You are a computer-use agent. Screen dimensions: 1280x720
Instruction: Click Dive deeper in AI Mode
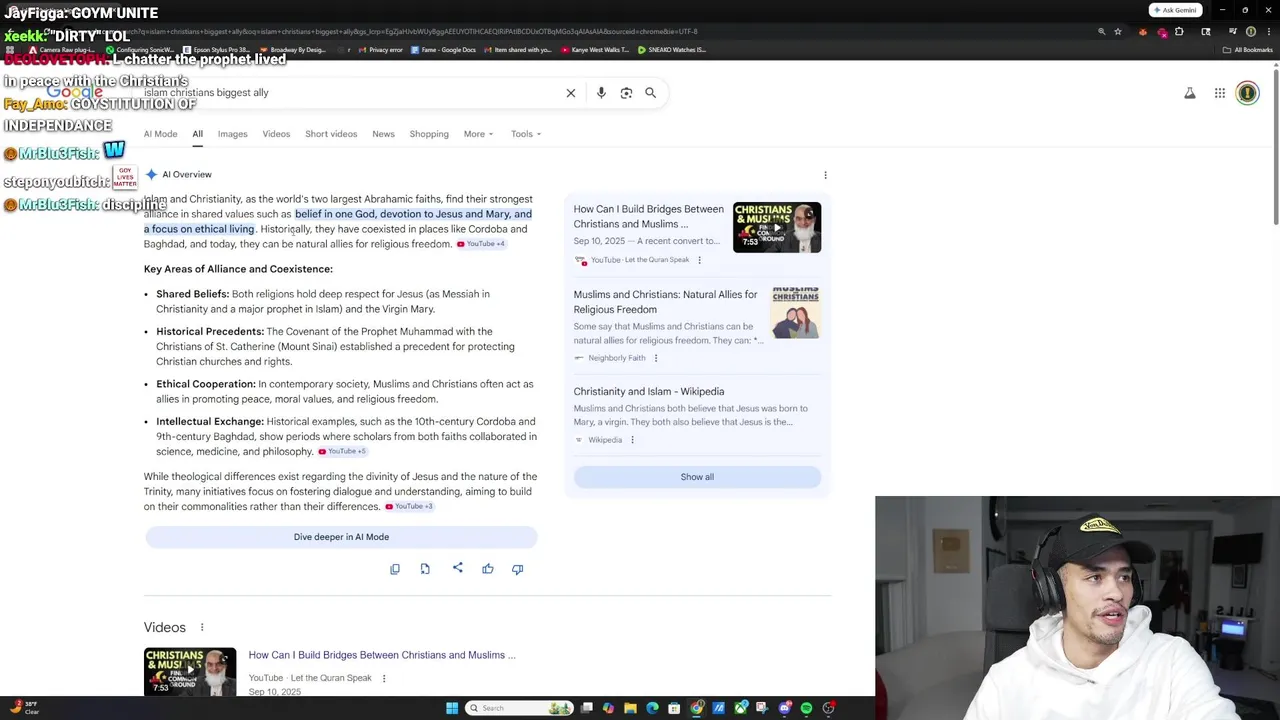click(x=341, y=537)
